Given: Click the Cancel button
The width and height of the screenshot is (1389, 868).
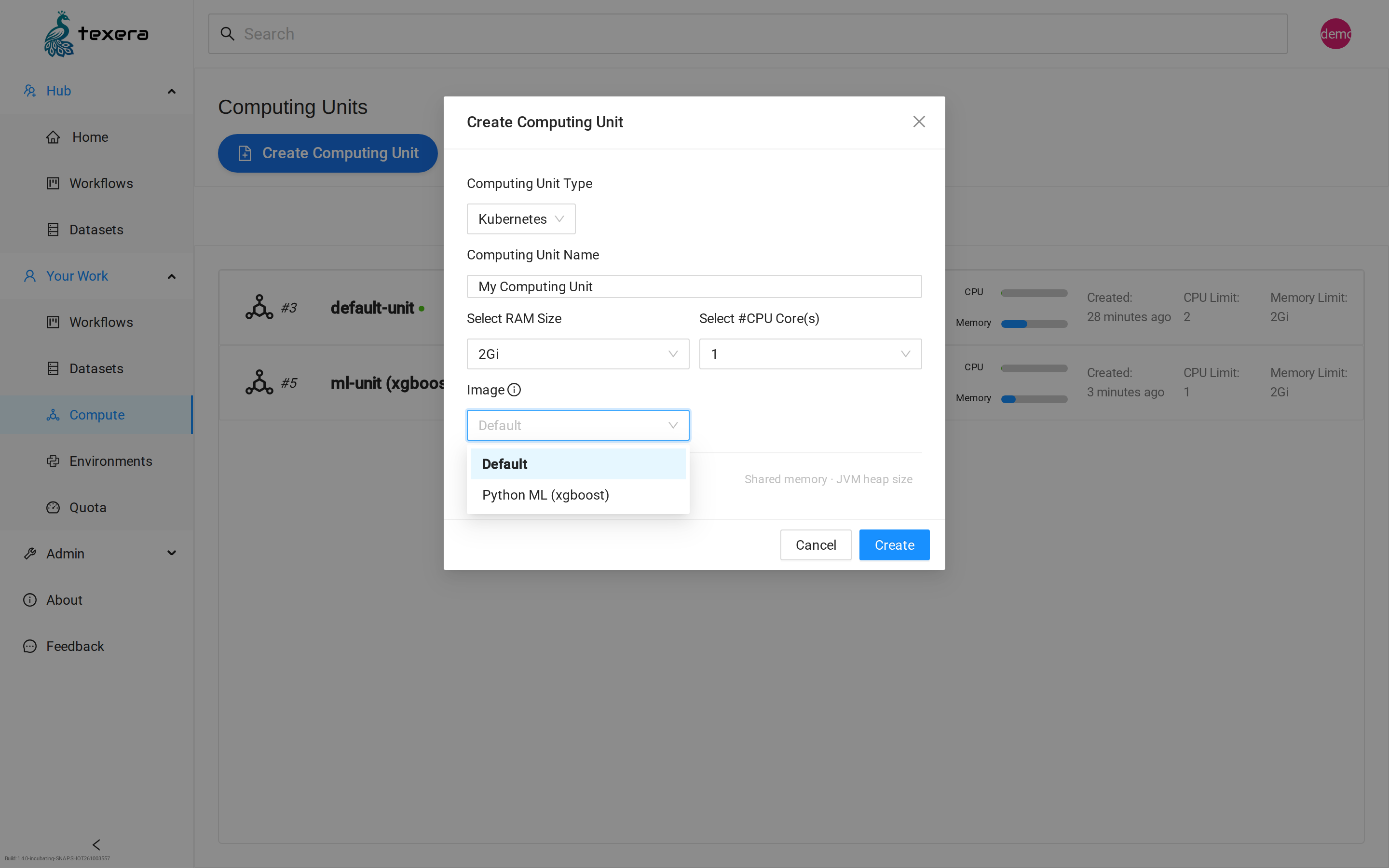Looking at the screenshot, I should (815, 545).
